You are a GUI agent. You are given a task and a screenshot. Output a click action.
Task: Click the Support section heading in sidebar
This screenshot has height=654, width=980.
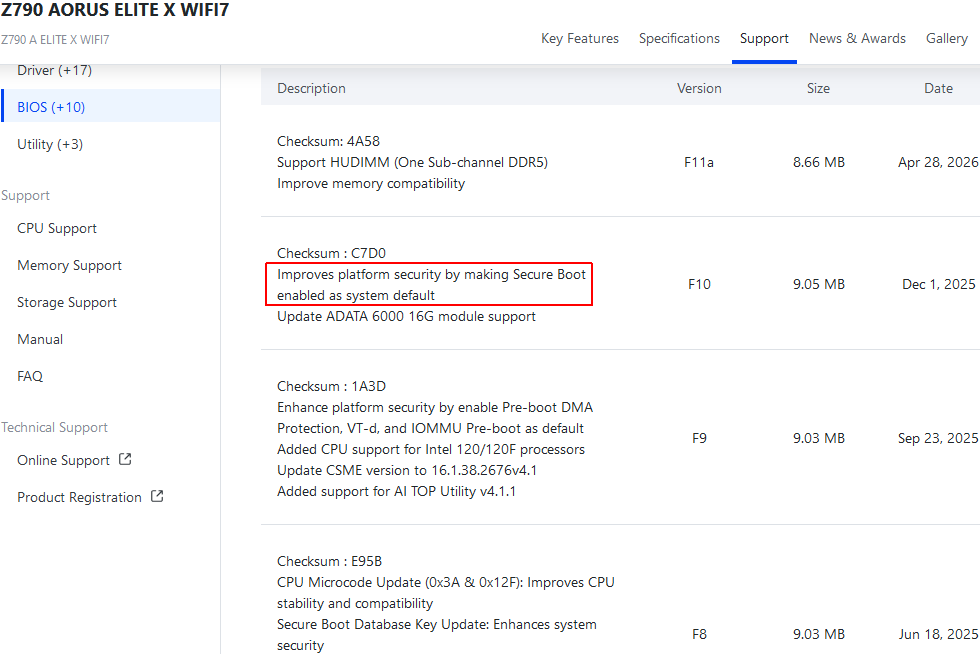(x=25, y=196)
